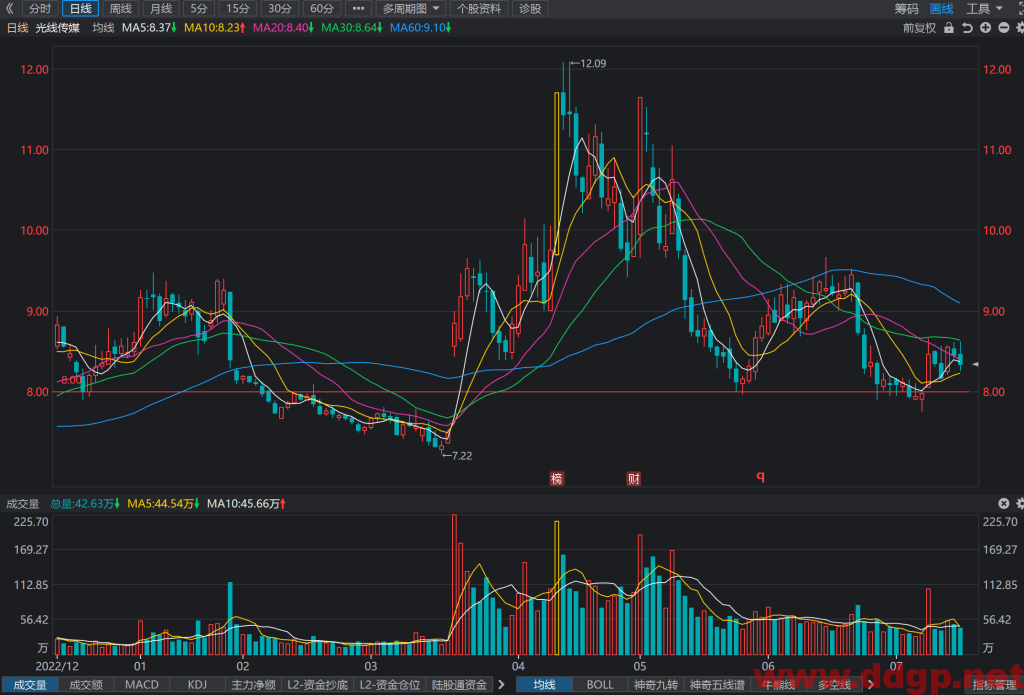Zoom in chart with plus icon
The image size is (1024, 695).
[985, 28]
